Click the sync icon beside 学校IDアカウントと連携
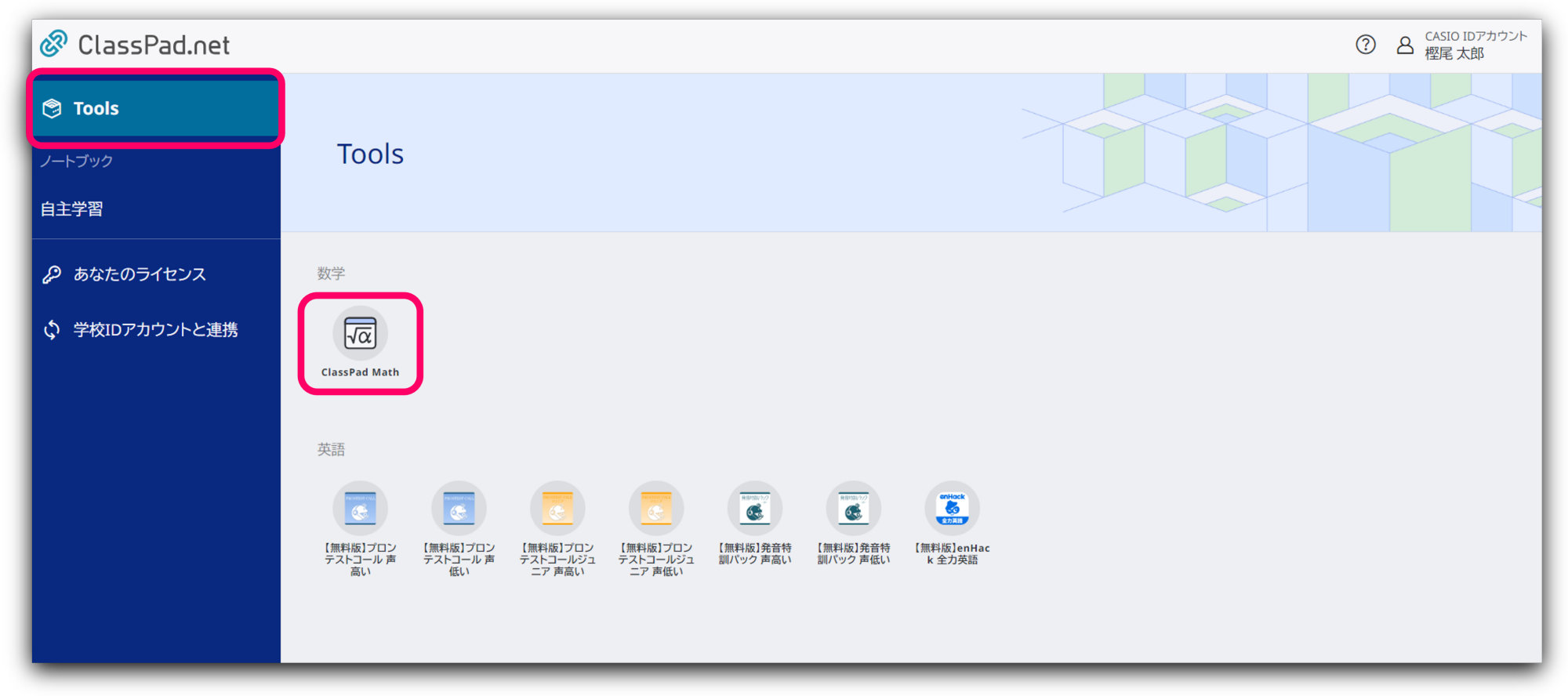Screen dimensions: 1568x696 tap(52, 330)
